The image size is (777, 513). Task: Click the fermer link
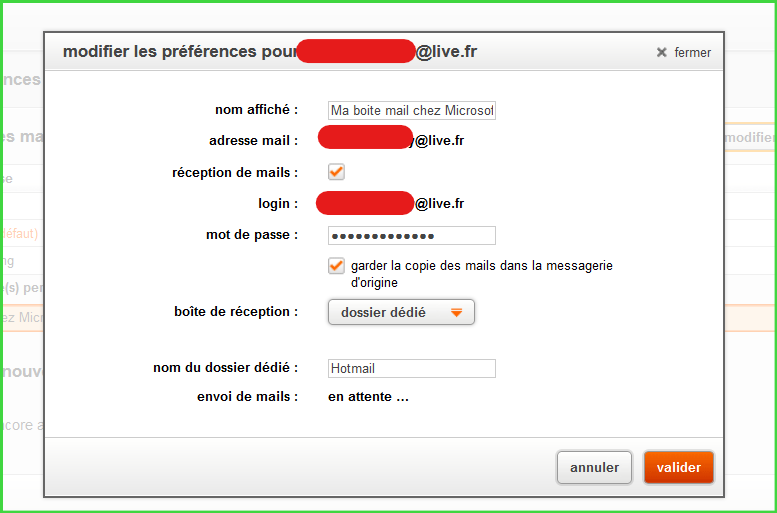(692, 53)
